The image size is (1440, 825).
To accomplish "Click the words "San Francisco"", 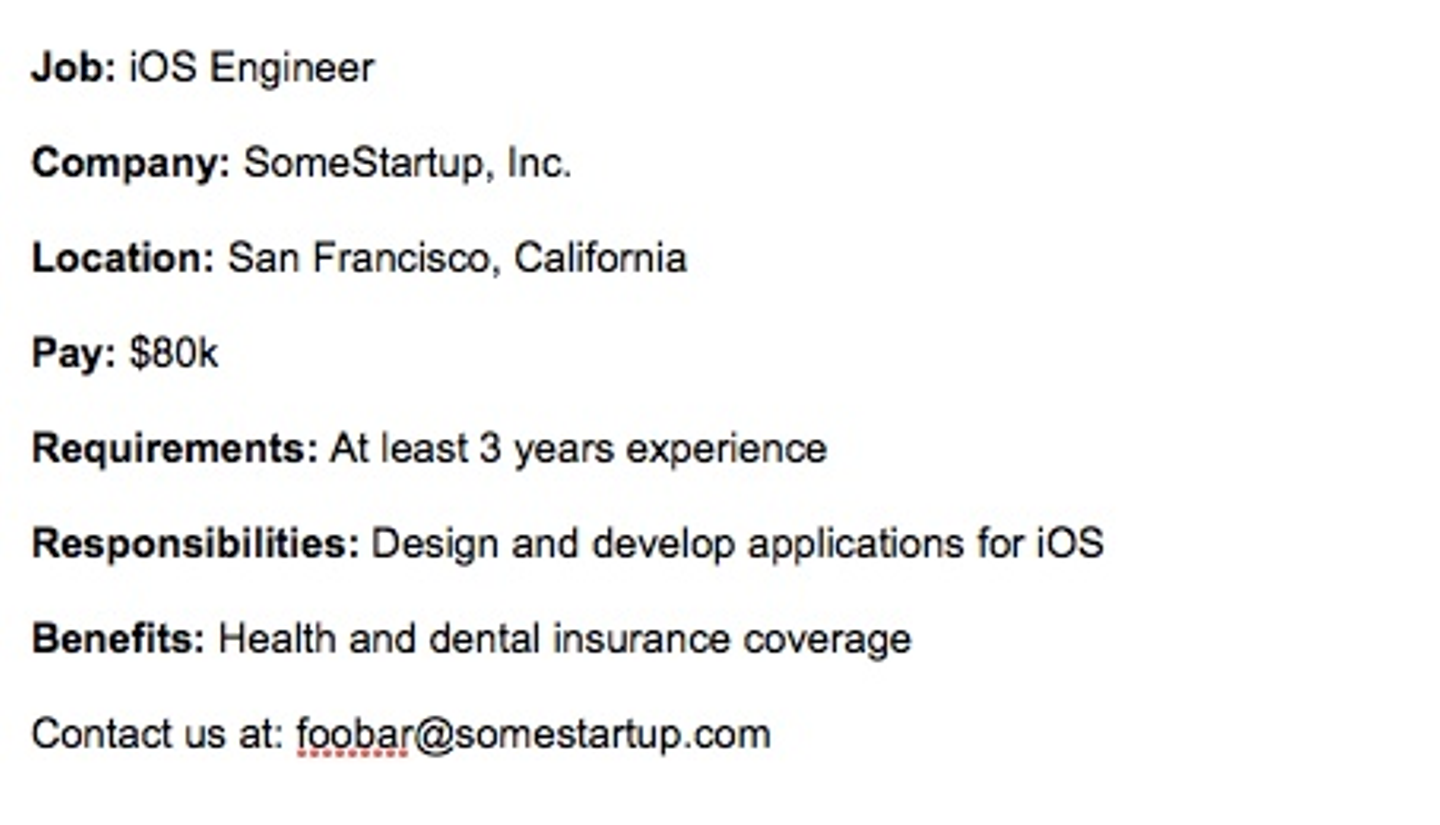I will (x=358, y=258).
